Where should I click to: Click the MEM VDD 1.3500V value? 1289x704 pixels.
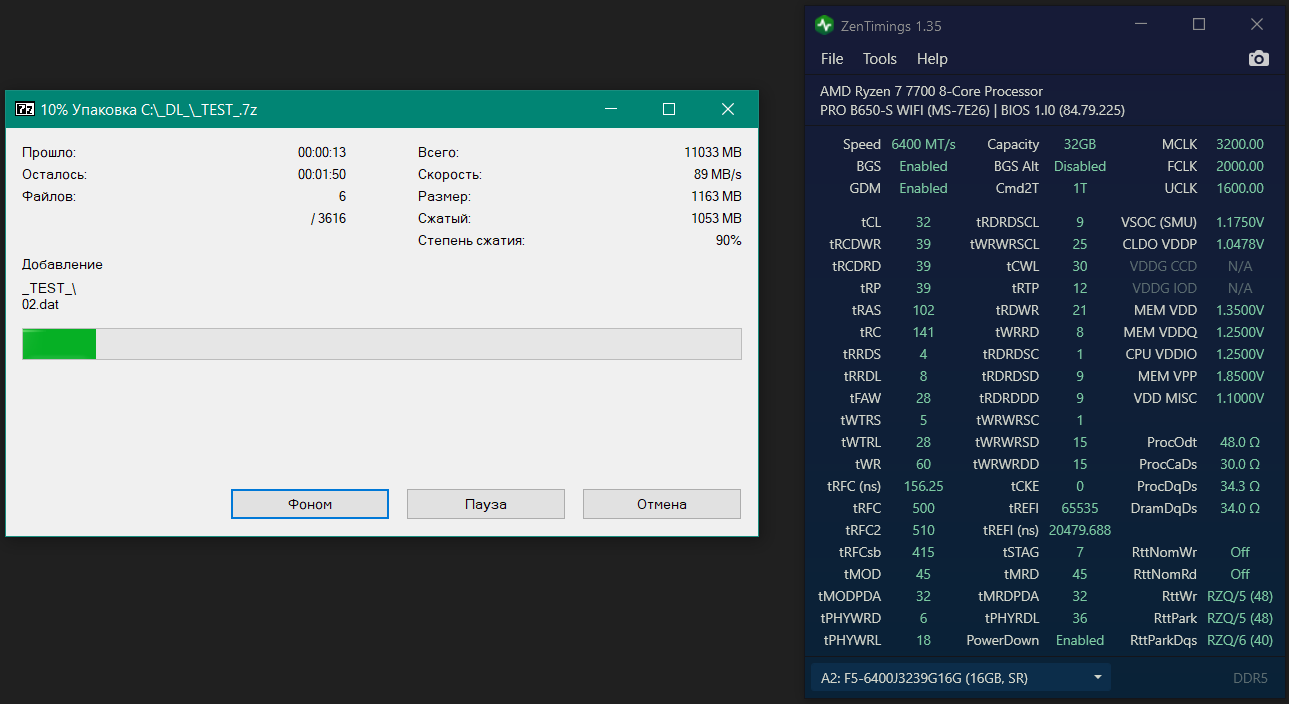pos(1240,310)
